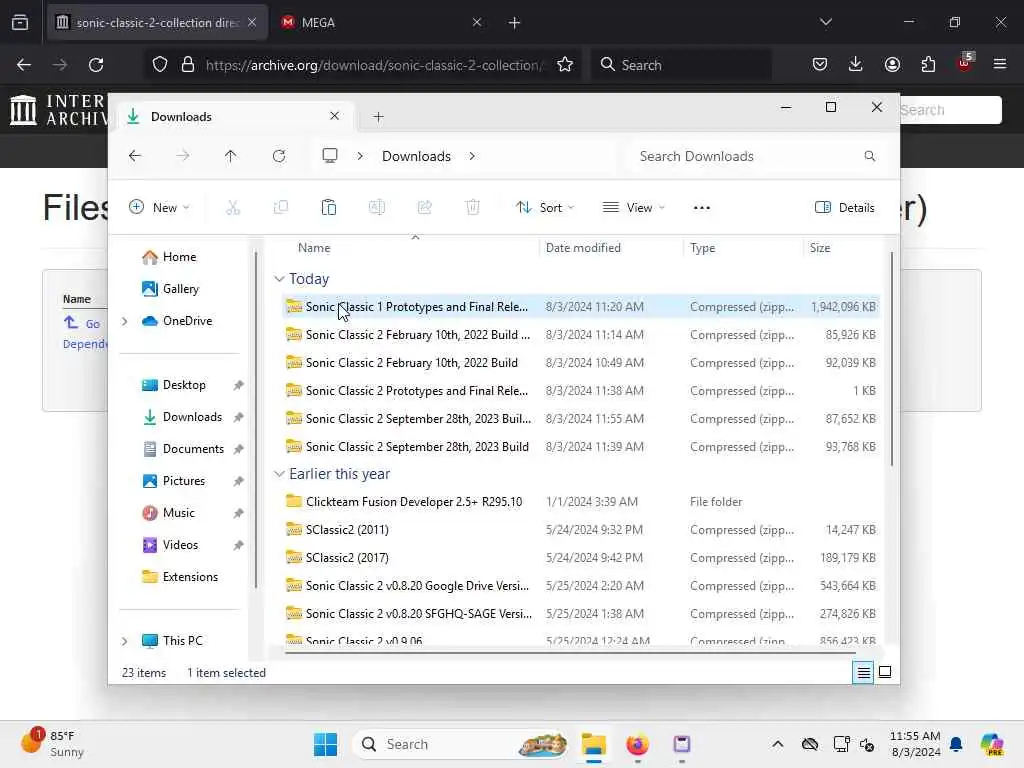Collapse the Today group
The width and height of the screenshot is (1024, 768).
[279, 279]
